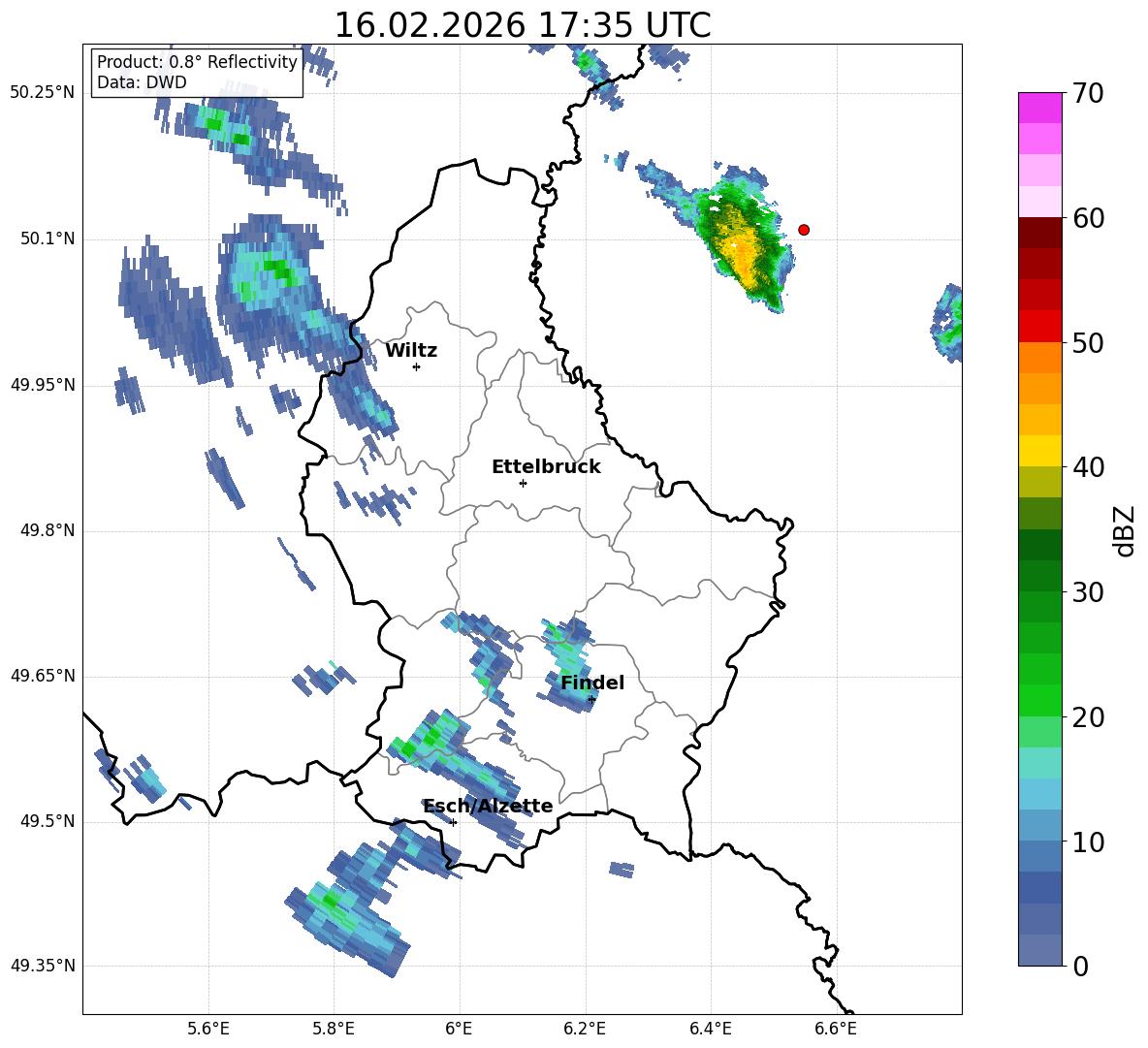This screenshot has height=1048, width=1148.
Task: Click the 5.6°E longitude label
Action: point(208,1029)
